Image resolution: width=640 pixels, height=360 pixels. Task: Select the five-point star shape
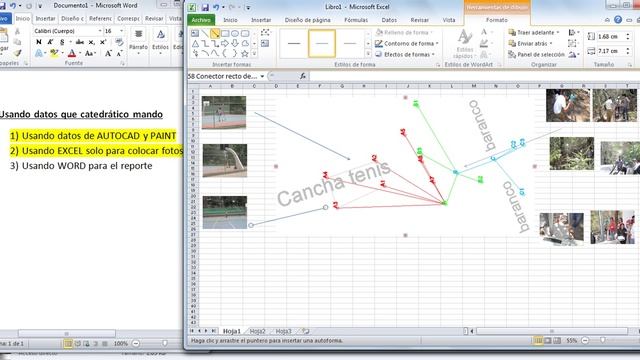coord(245,53)
